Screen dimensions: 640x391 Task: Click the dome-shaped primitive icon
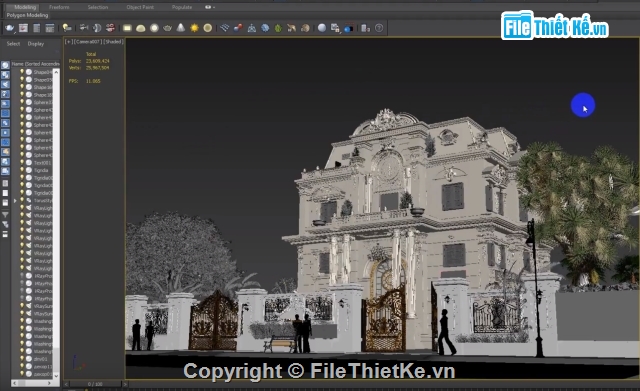[141, 28]
